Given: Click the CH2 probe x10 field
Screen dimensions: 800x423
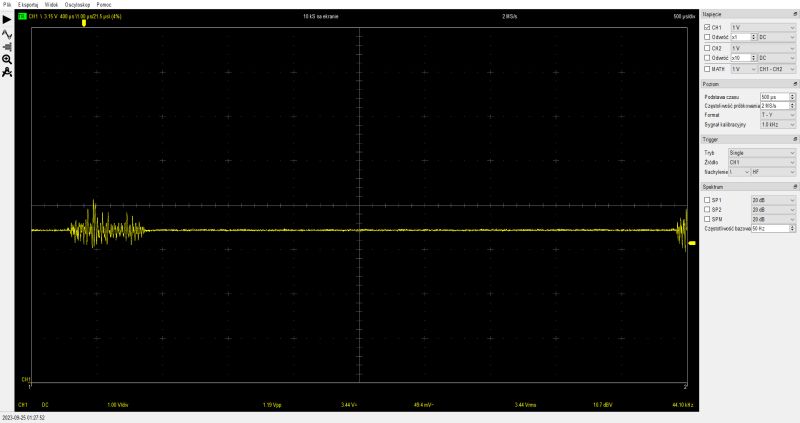Looking at the screenshot, I should point(741,58).
